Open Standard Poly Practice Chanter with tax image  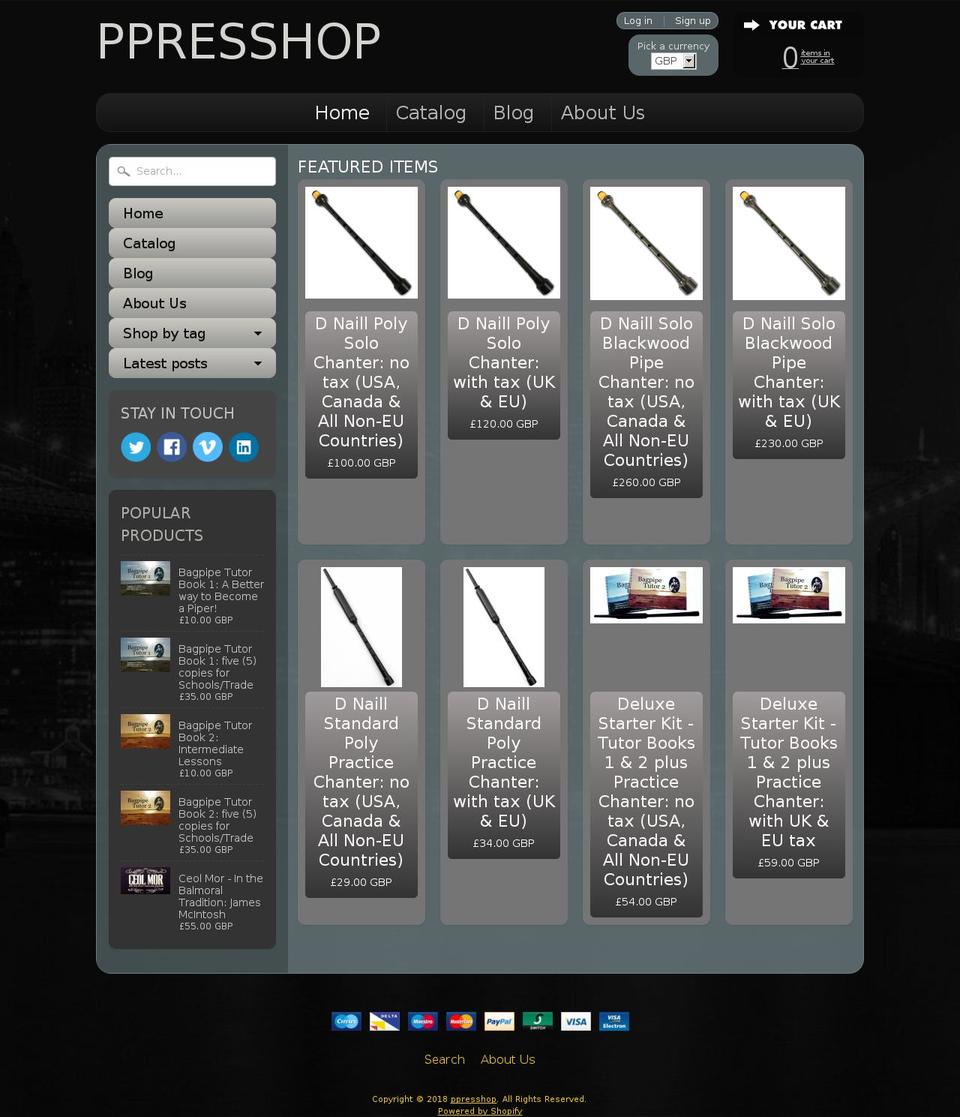click(504, 627)
